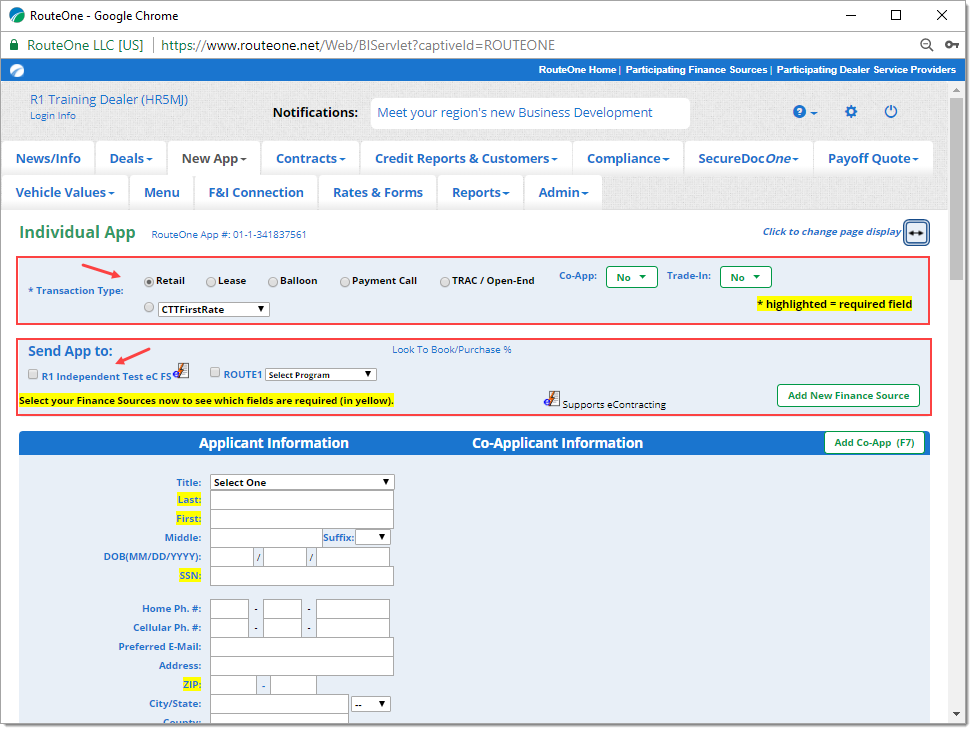Open the Co-App No dropdown
This screenshot has height=731, width=973.
(x=631, y=277)
